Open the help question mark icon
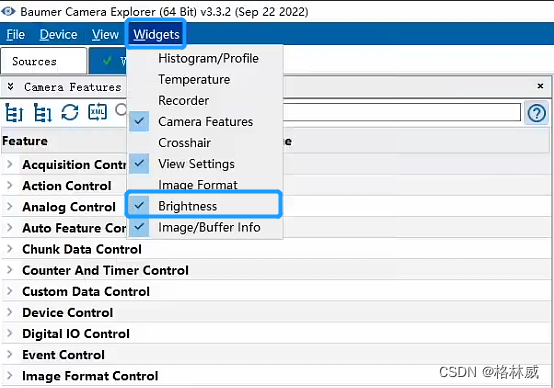The image size is (554, 388). coord(537,113)
